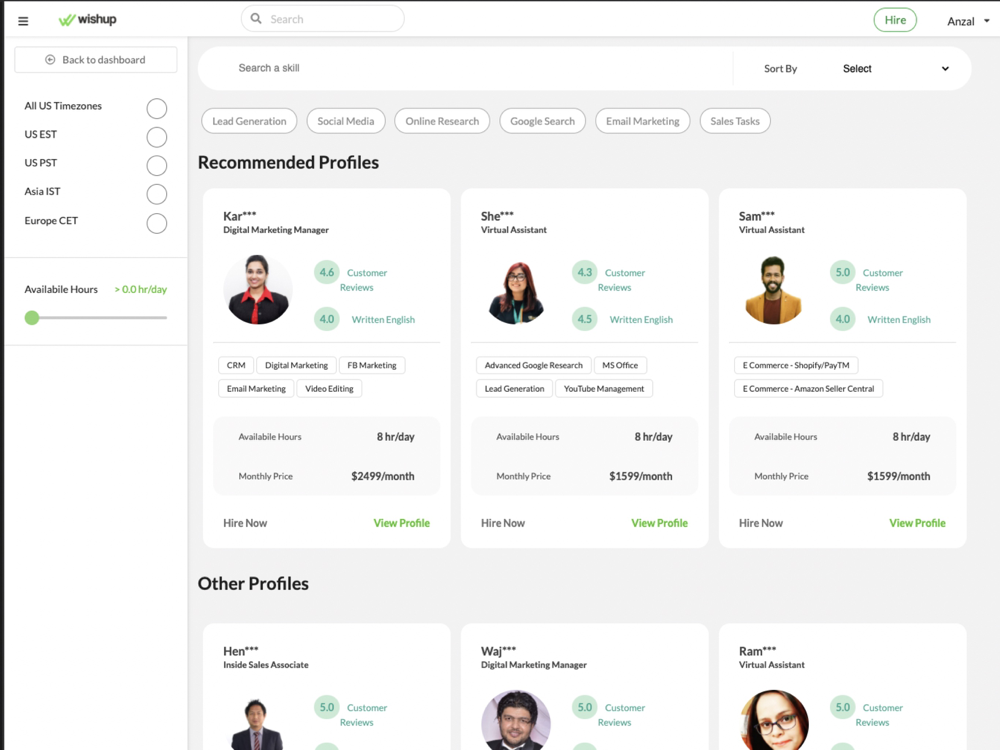Viewport: 1000px width, 750px height.
Task: Expand the Anzal account menu
Action: coord(968,21)
